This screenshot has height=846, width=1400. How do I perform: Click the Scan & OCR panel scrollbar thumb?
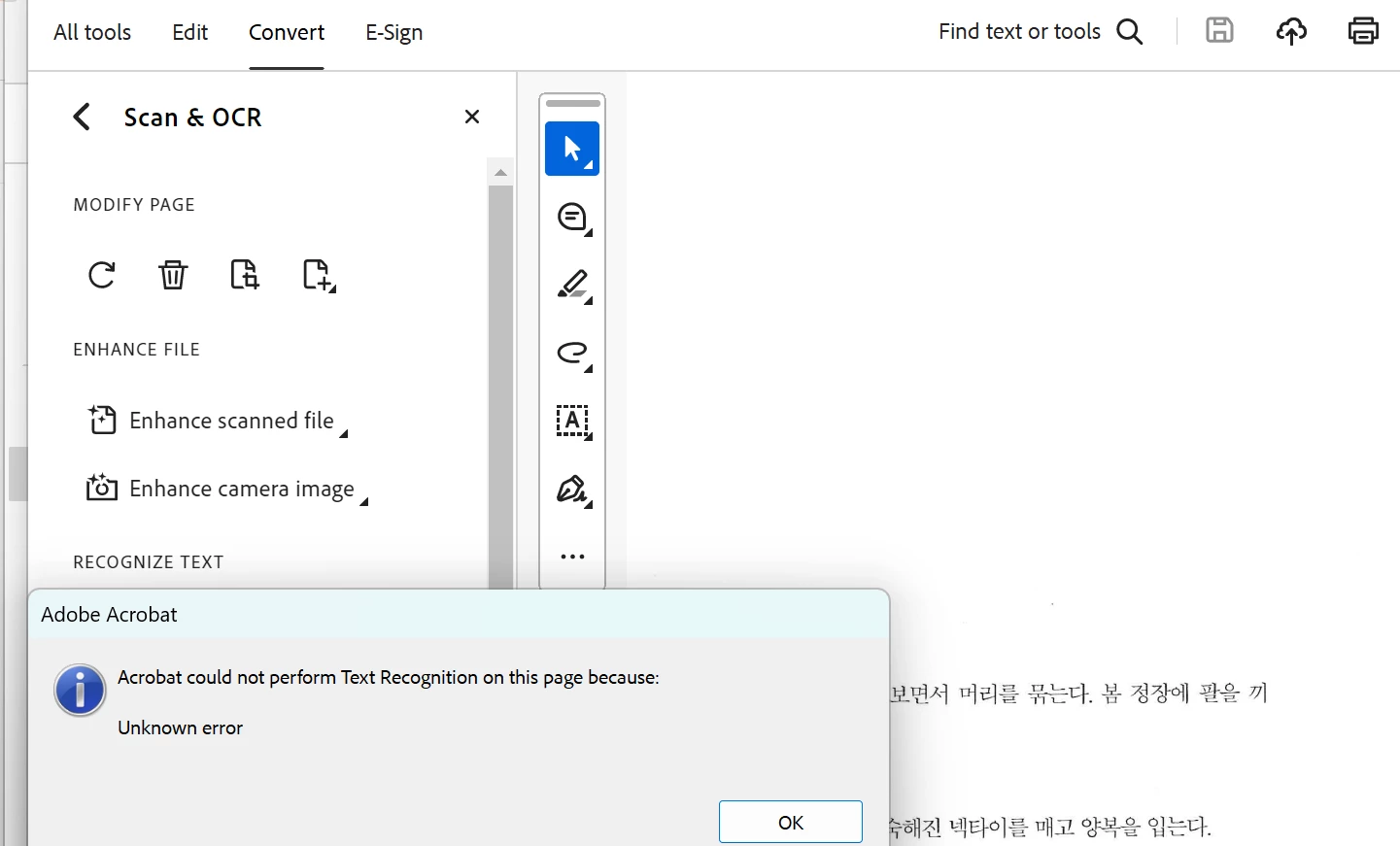[x=500, y=387]
